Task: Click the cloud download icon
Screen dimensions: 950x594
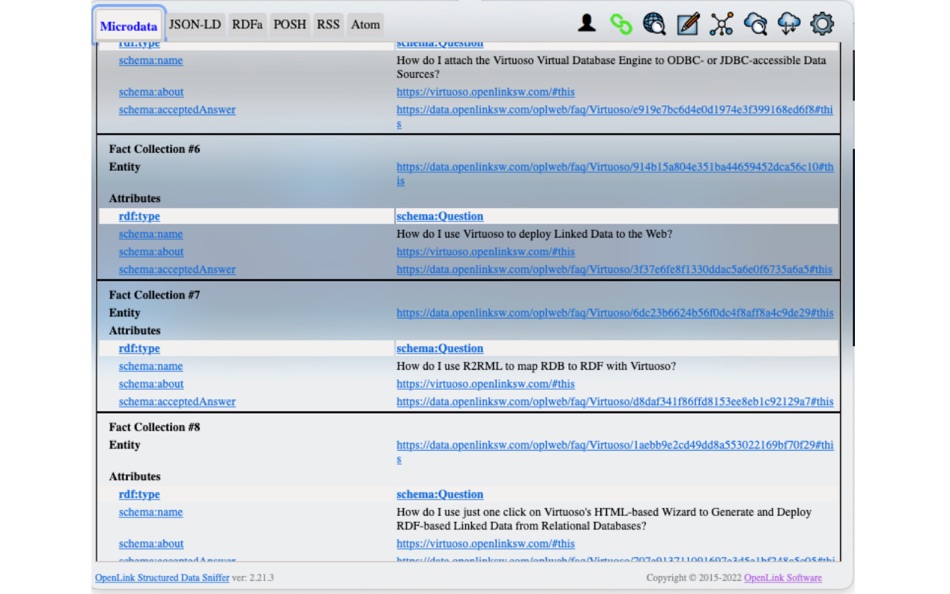Action: click(x=789, y=24)
